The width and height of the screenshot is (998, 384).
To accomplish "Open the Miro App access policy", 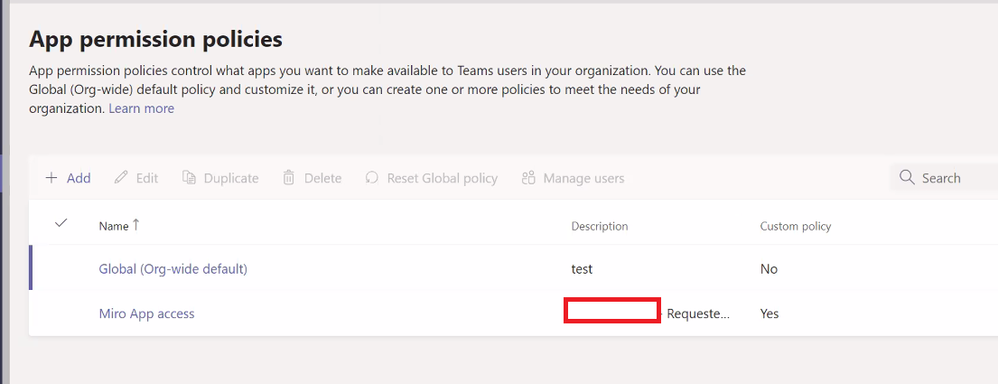I will click(x=146, y=313).
